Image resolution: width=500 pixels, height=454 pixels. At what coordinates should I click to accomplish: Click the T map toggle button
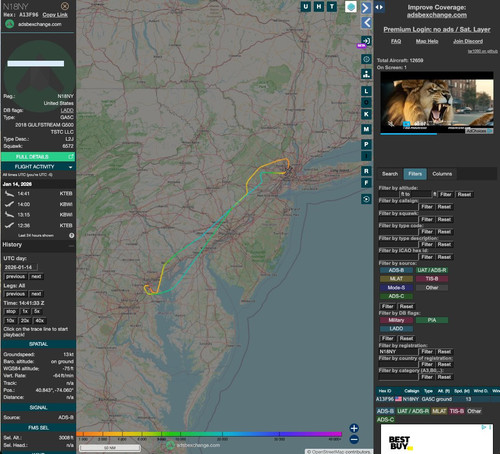[332, 6]
